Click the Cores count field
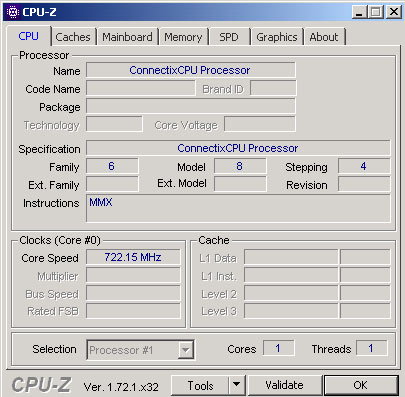This screenshot has width=405, height=397. tap(279, 348)
